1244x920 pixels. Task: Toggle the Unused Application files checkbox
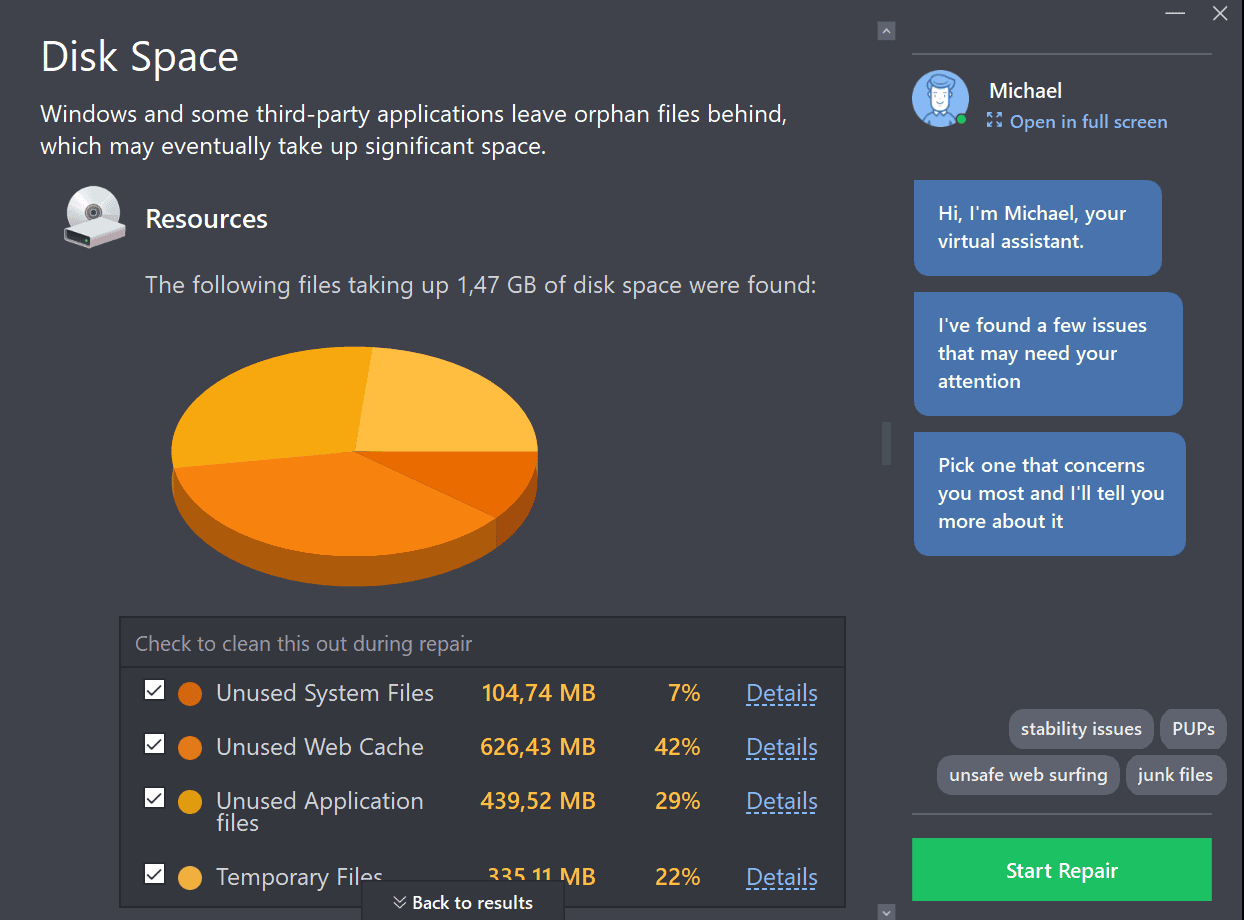pos(154,798)
